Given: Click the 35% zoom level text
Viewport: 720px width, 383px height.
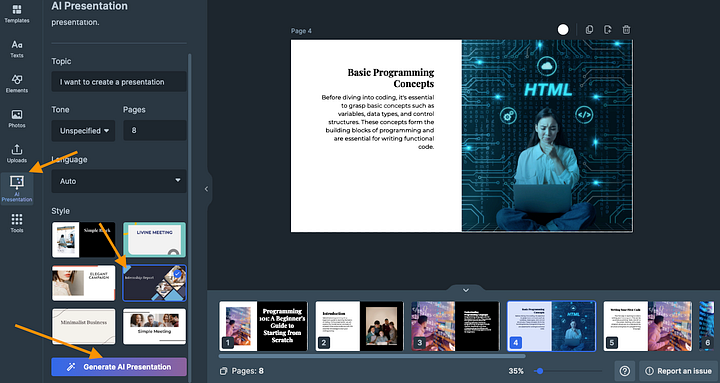Looking at the screenshot, I should pyautogui.click(x=516, y=371).
